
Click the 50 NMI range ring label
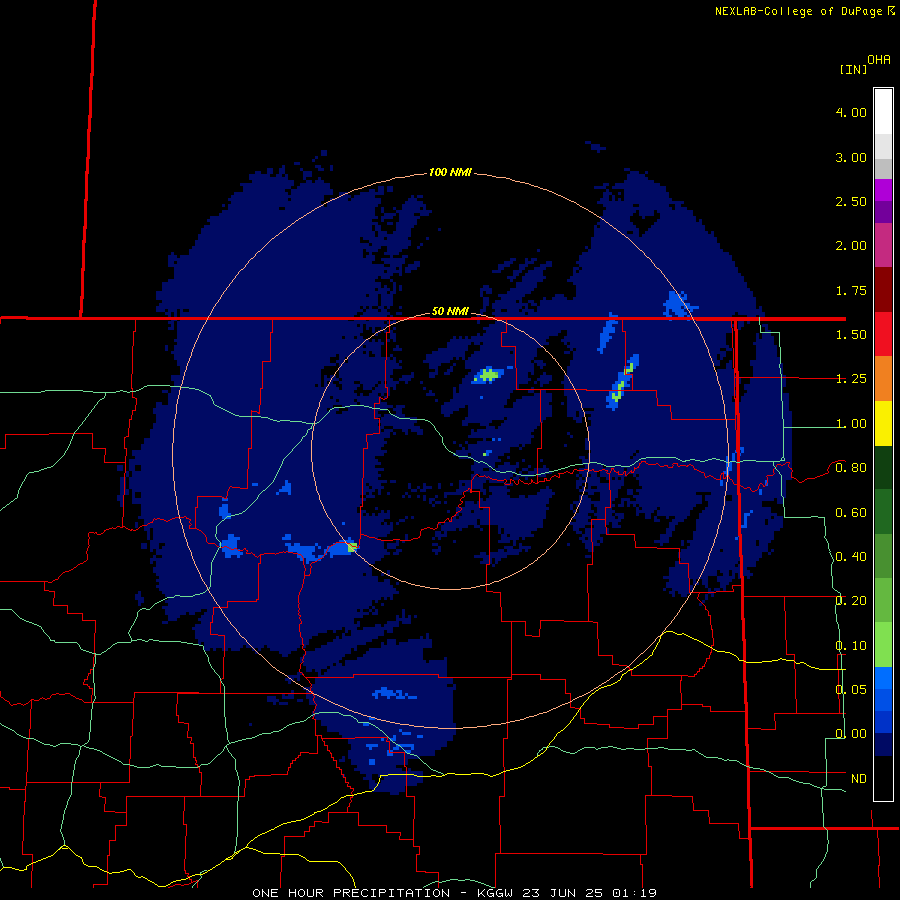[x=450, y=311]
